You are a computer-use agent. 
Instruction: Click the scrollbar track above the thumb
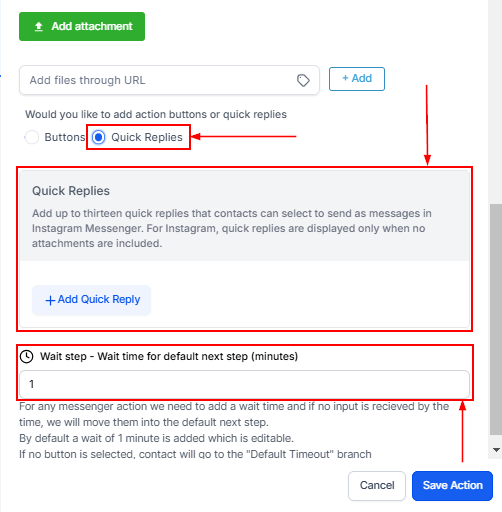495,102
